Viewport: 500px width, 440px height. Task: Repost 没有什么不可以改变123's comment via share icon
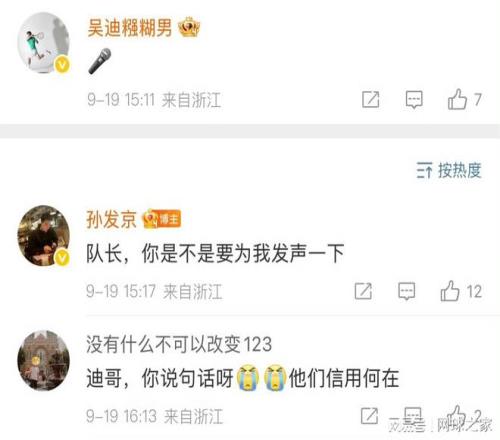coord(369,415)
